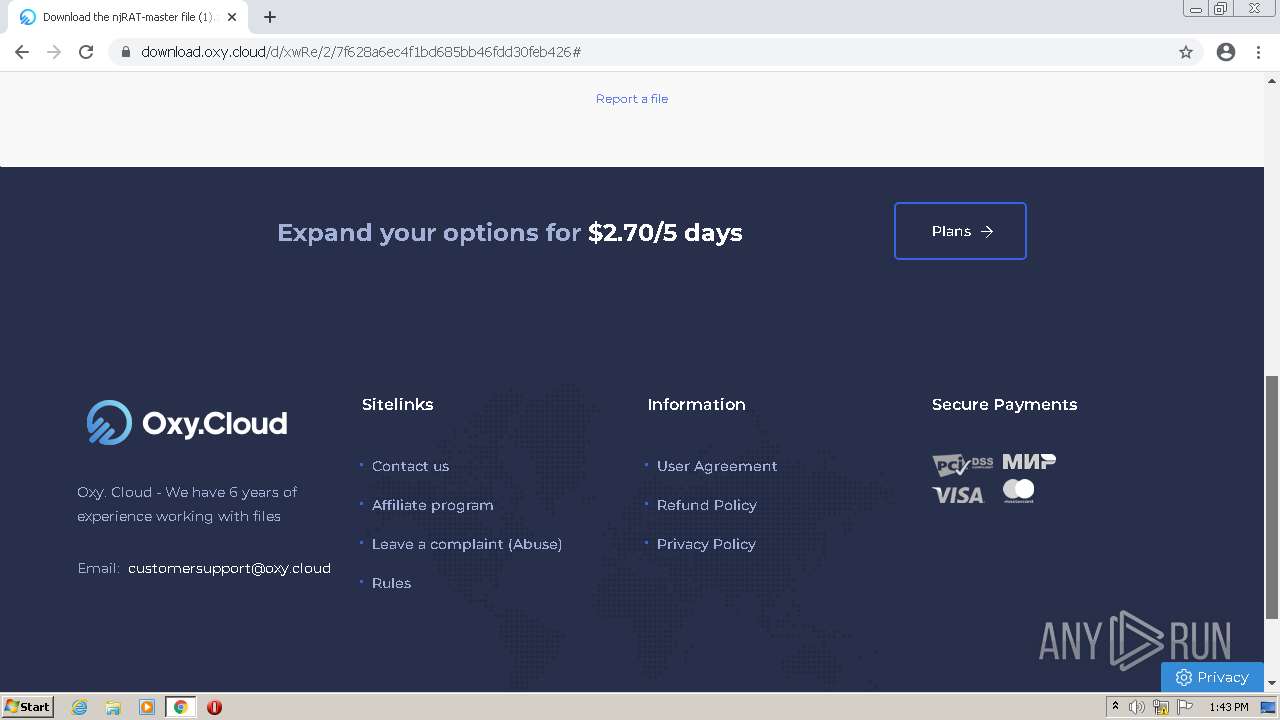
Task: Click the Report a file link
Action: click(x=632, y=98)
